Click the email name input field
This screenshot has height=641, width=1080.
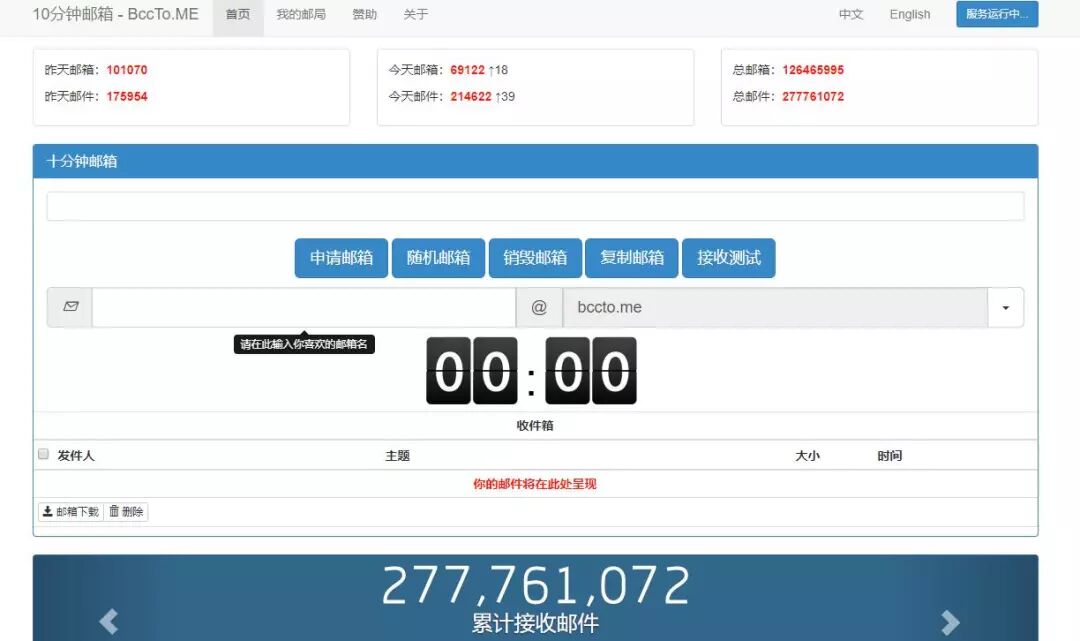pyautogui.click(x=300, y=307)
